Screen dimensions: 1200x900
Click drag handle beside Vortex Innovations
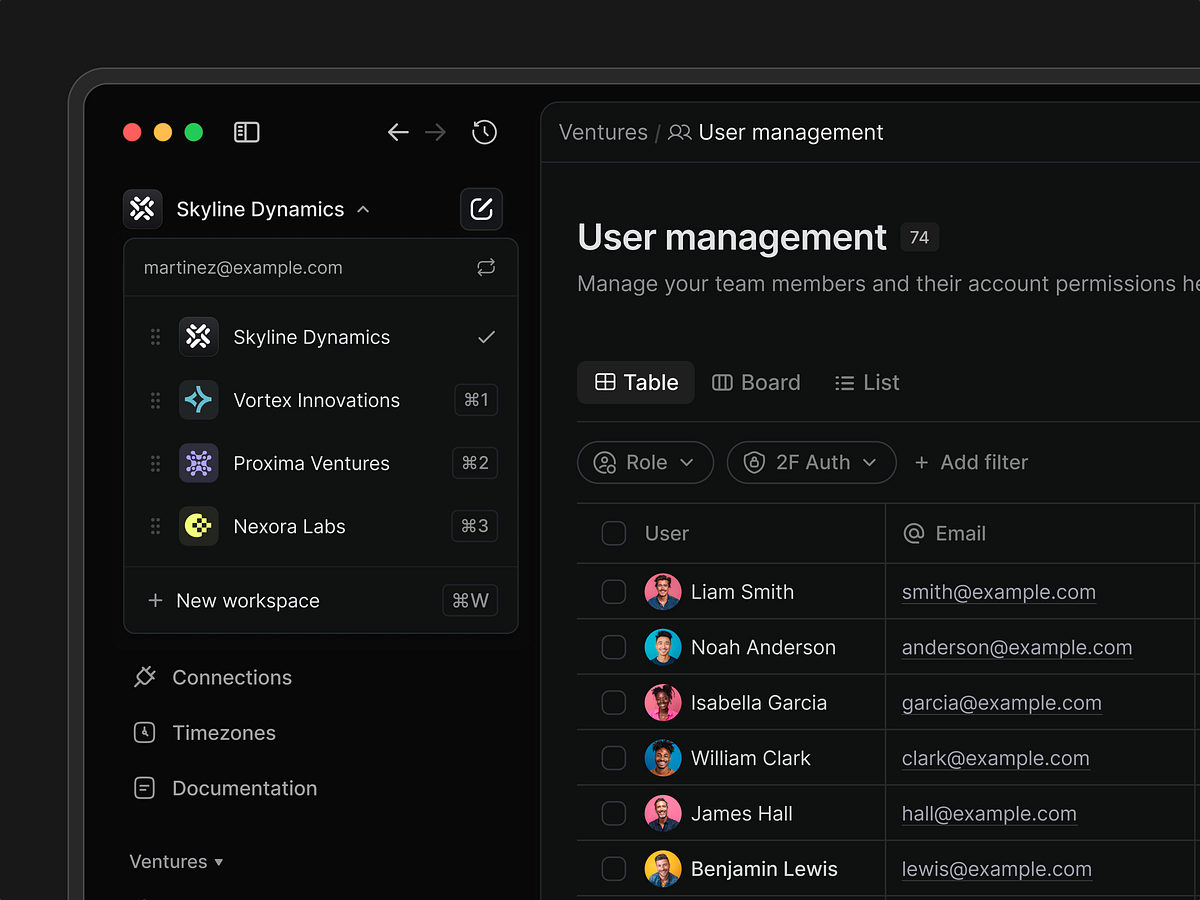[x=155, y=400]
